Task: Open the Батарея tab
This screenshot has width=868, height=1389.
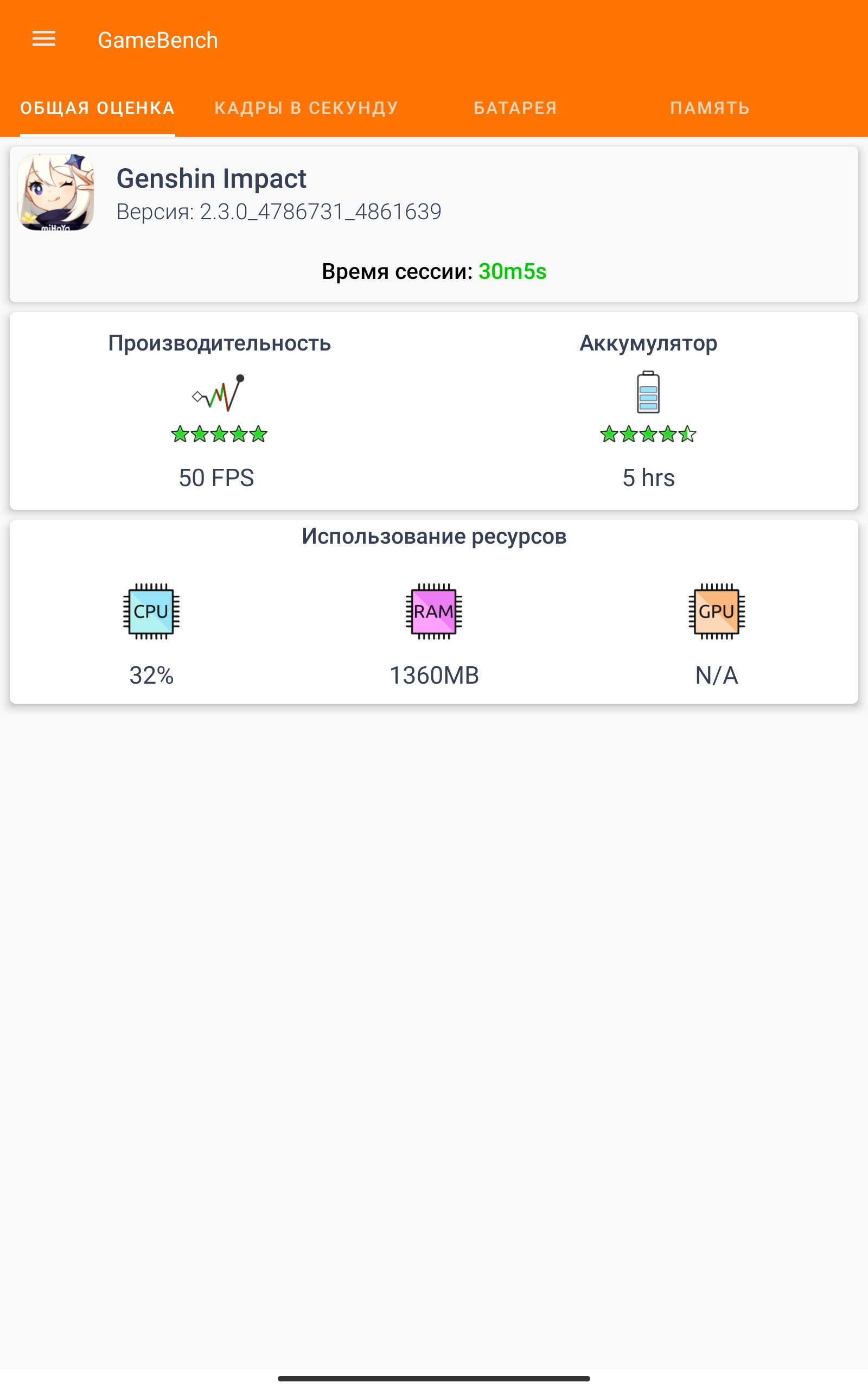Action: click(x=515, y=108)
